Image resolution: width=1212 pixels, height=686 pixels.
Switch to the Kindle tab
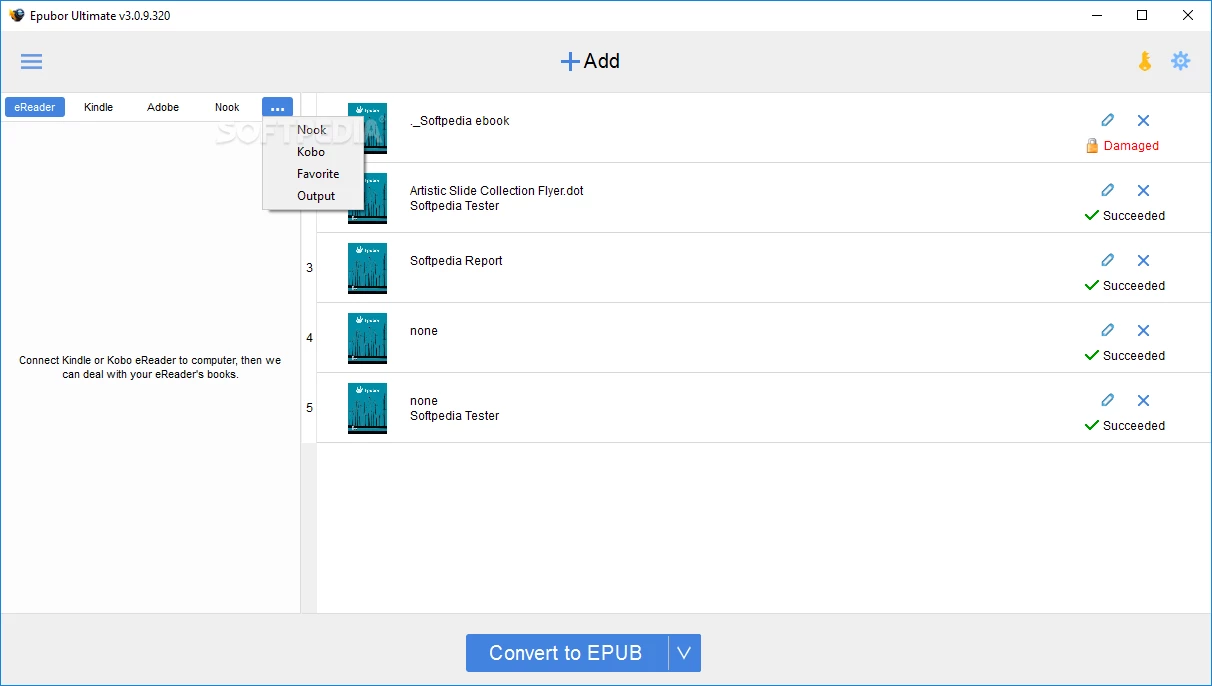click(99, 107)
